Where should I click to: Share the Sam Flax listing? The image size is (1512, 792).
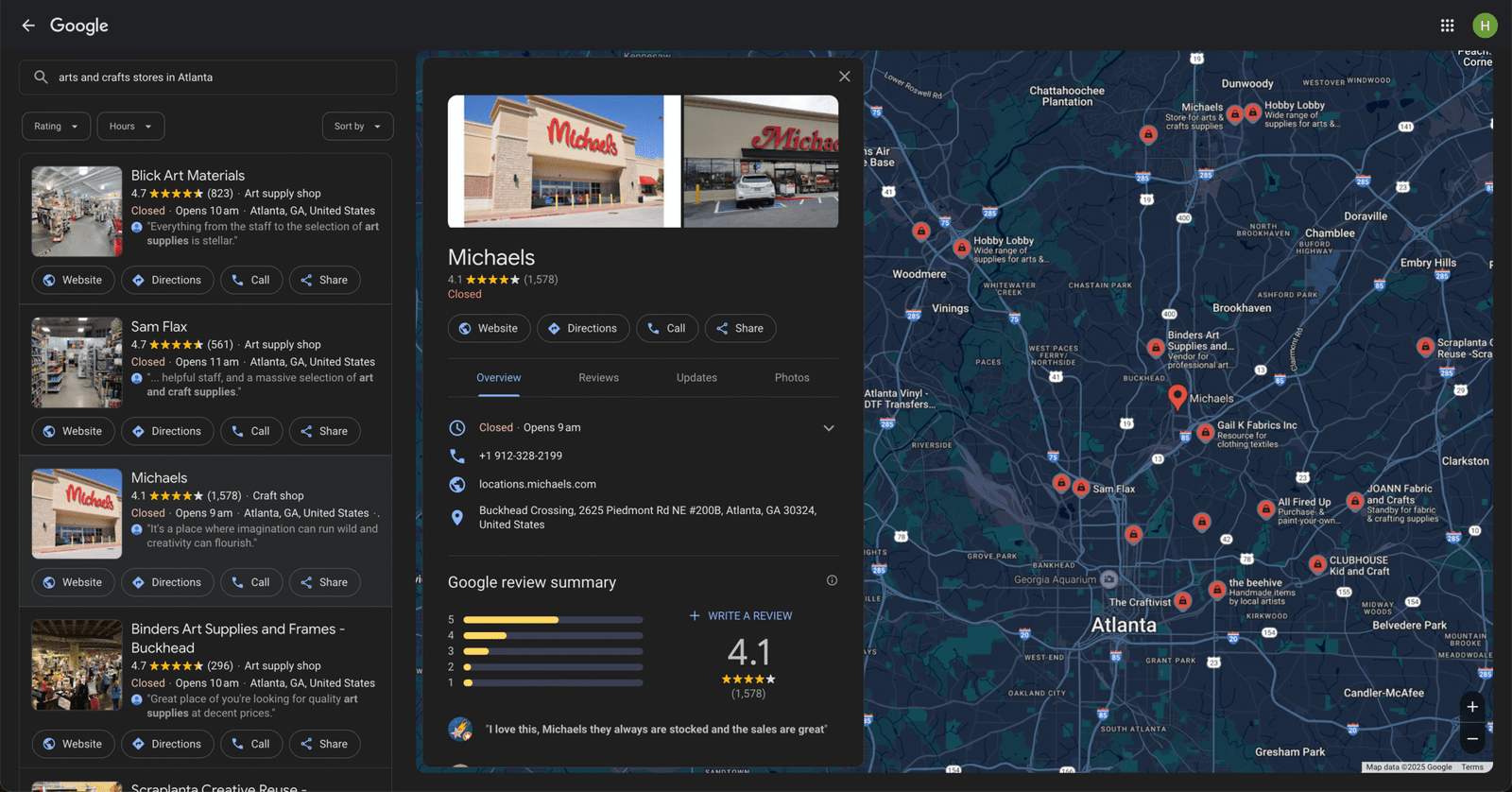click(x=324, y=431)
